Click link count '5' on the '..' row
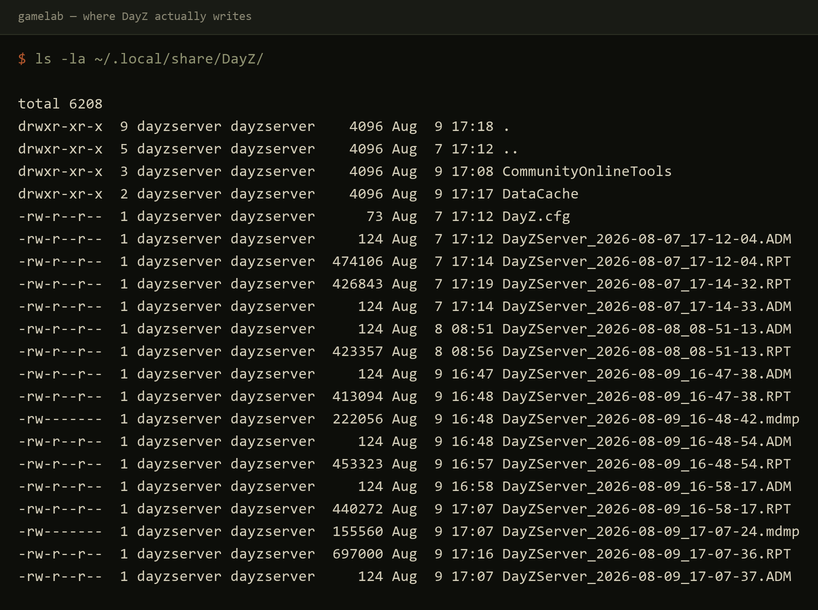The height and width of the screenshot is (610, 818). point(124,149)
